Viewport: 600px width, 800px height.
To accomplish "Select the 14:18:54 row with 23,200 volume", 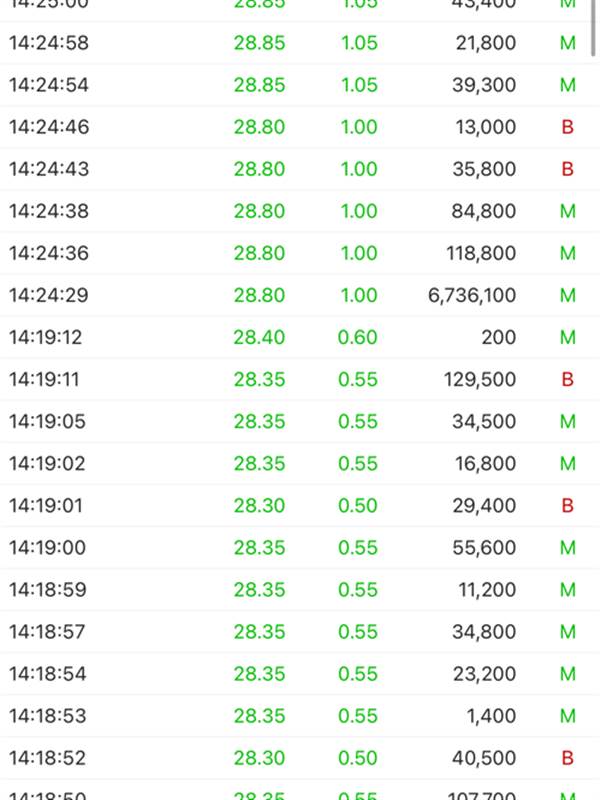I will (300, 673).
